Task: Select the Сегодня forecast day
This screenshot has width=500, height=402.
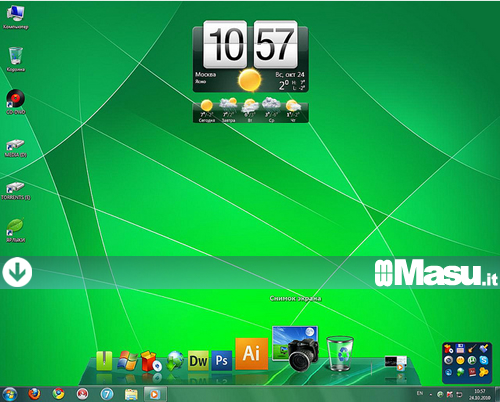Action: click(207, 111)
